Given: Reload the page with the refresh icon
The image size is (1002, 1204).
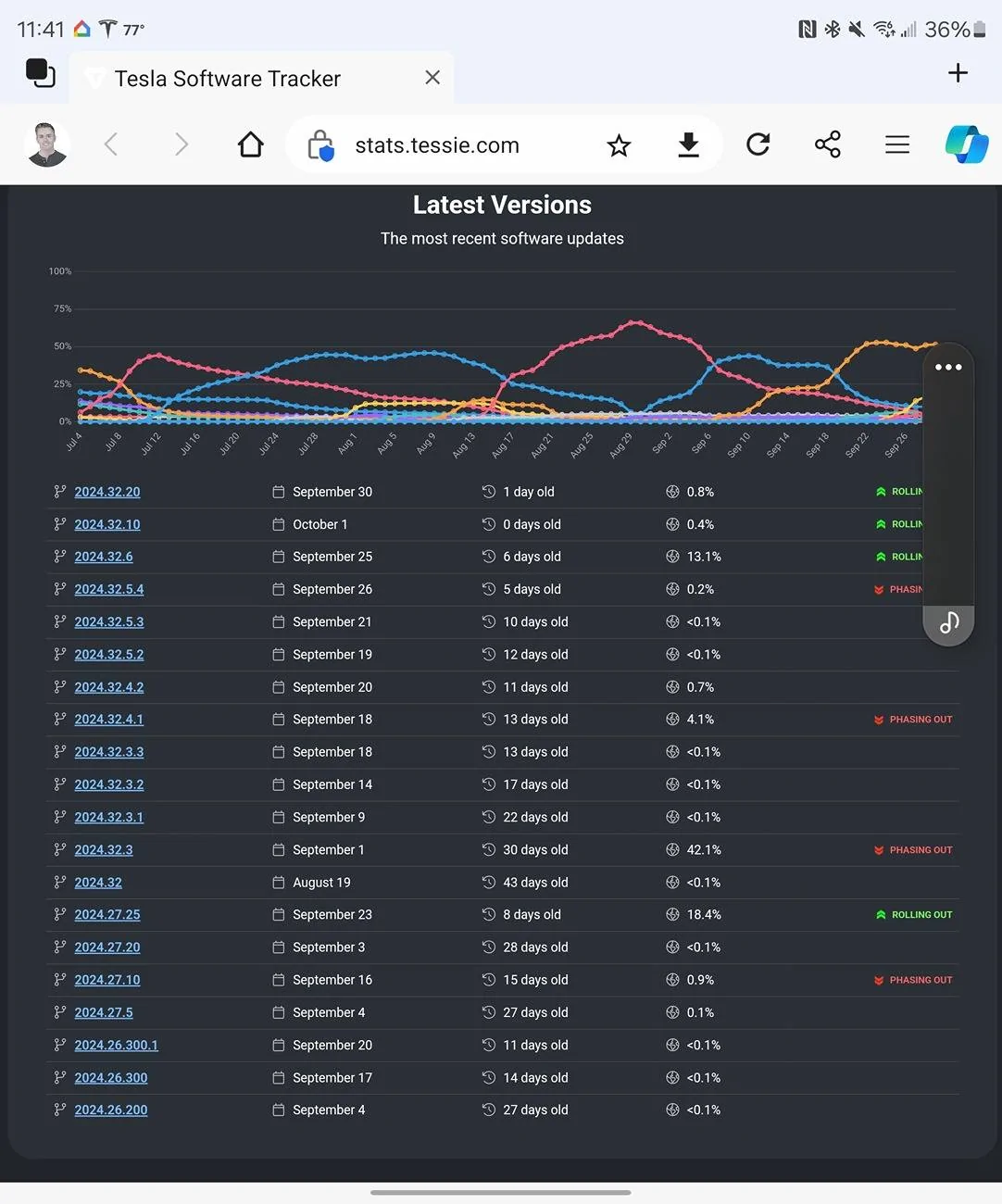Looking at the screenshot, I should coord(758,144).
